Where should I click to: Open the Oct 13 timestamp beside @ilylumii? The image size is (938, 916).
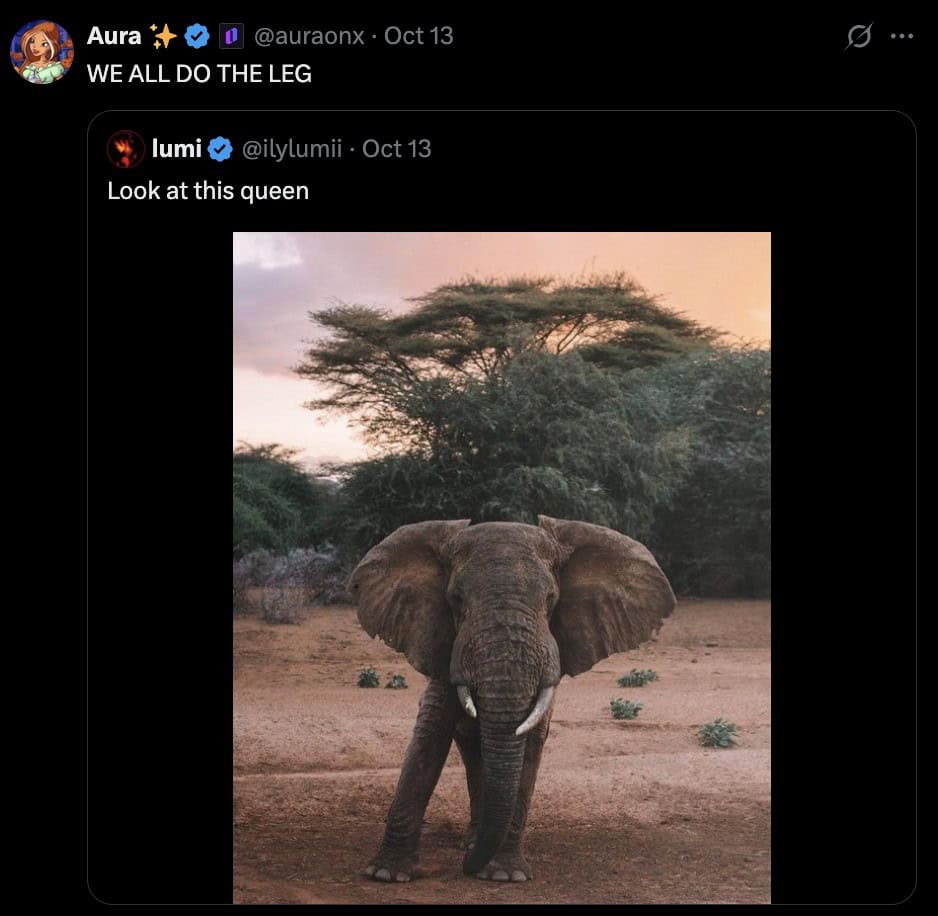pos(397,149)
